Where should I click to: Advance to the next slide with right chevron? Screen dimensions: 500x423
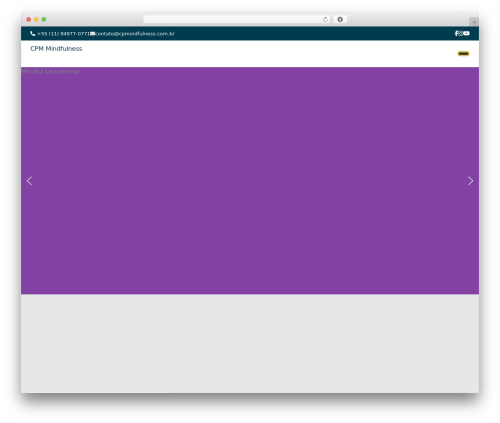coord(470,181)
